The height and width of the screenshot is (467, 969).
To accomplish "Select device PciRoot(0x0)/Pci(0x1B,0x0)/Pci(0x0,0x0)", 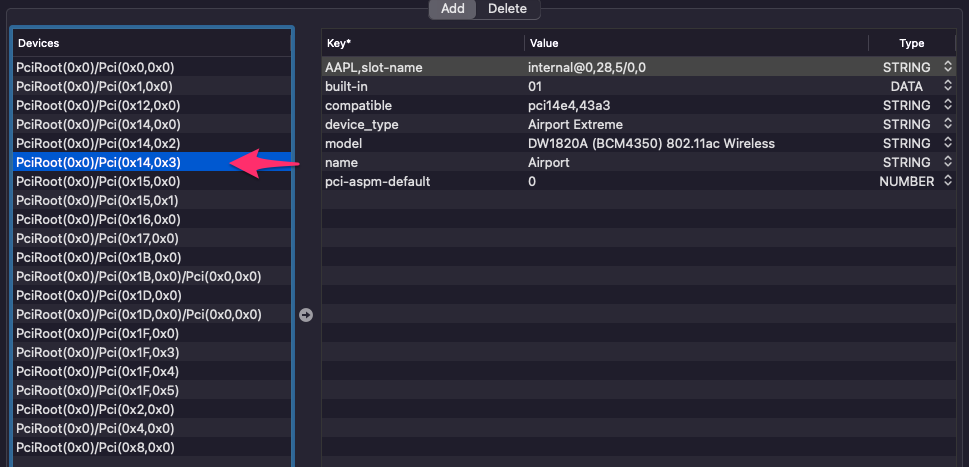I will [x=139, y=276].
